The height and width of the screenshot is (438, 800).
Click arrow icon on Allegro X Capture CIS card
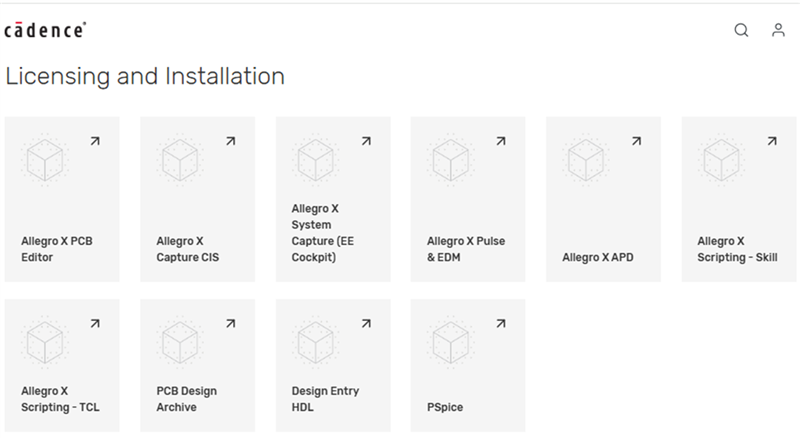point(230,142)
